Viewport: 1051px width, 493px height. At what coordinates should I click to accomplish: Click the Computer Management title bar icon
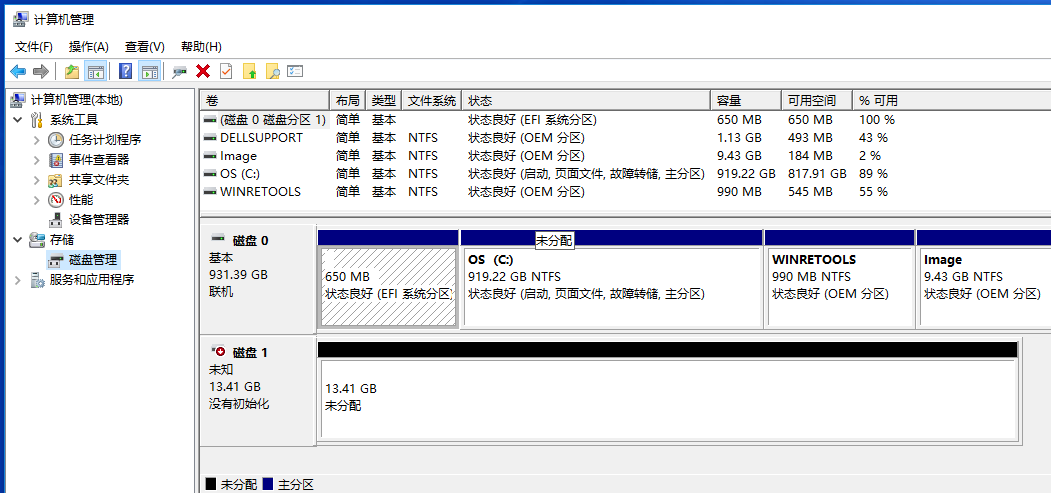[x=20, y=19]
